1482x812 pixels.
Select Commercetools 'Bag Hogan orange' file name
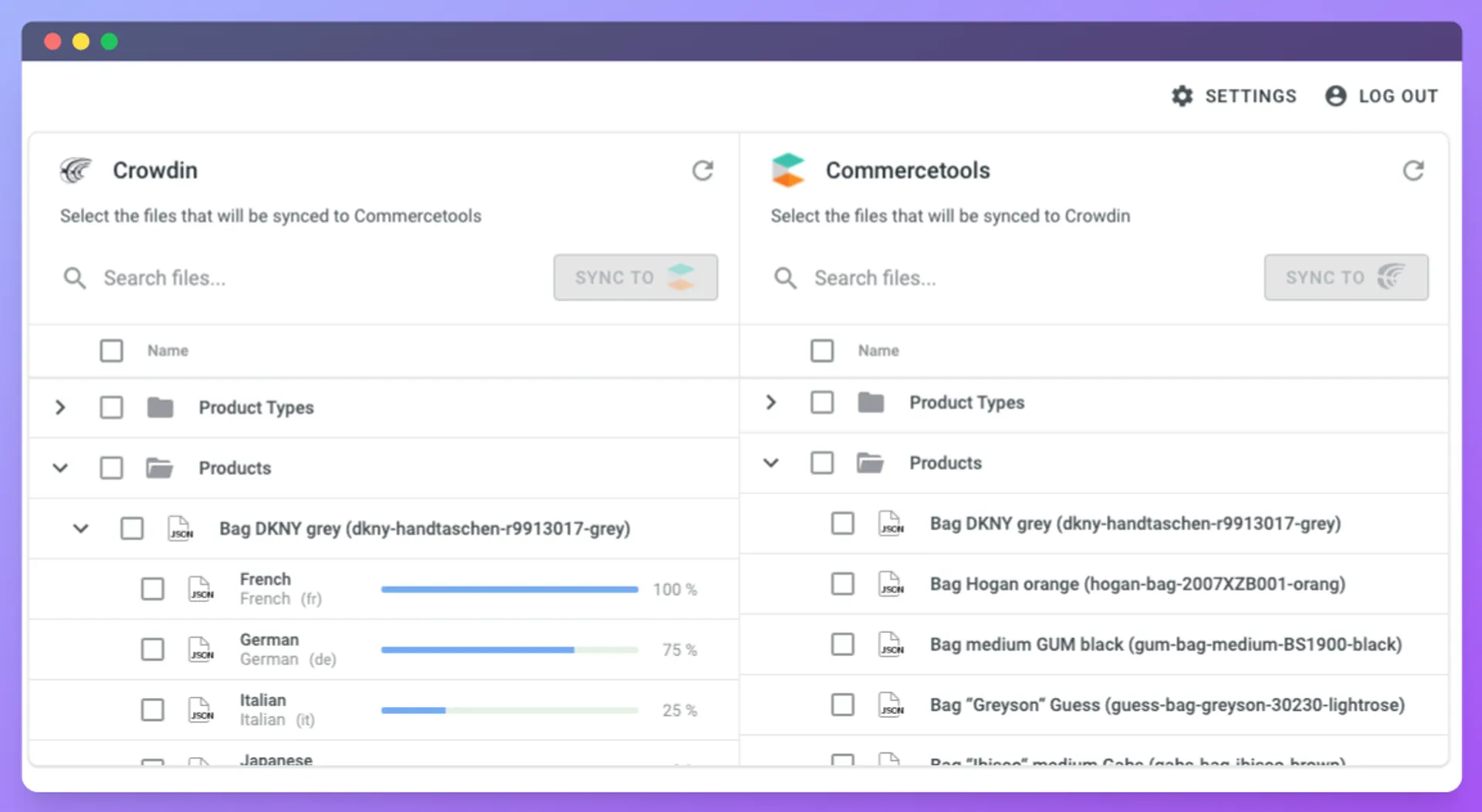(1138, 584)
